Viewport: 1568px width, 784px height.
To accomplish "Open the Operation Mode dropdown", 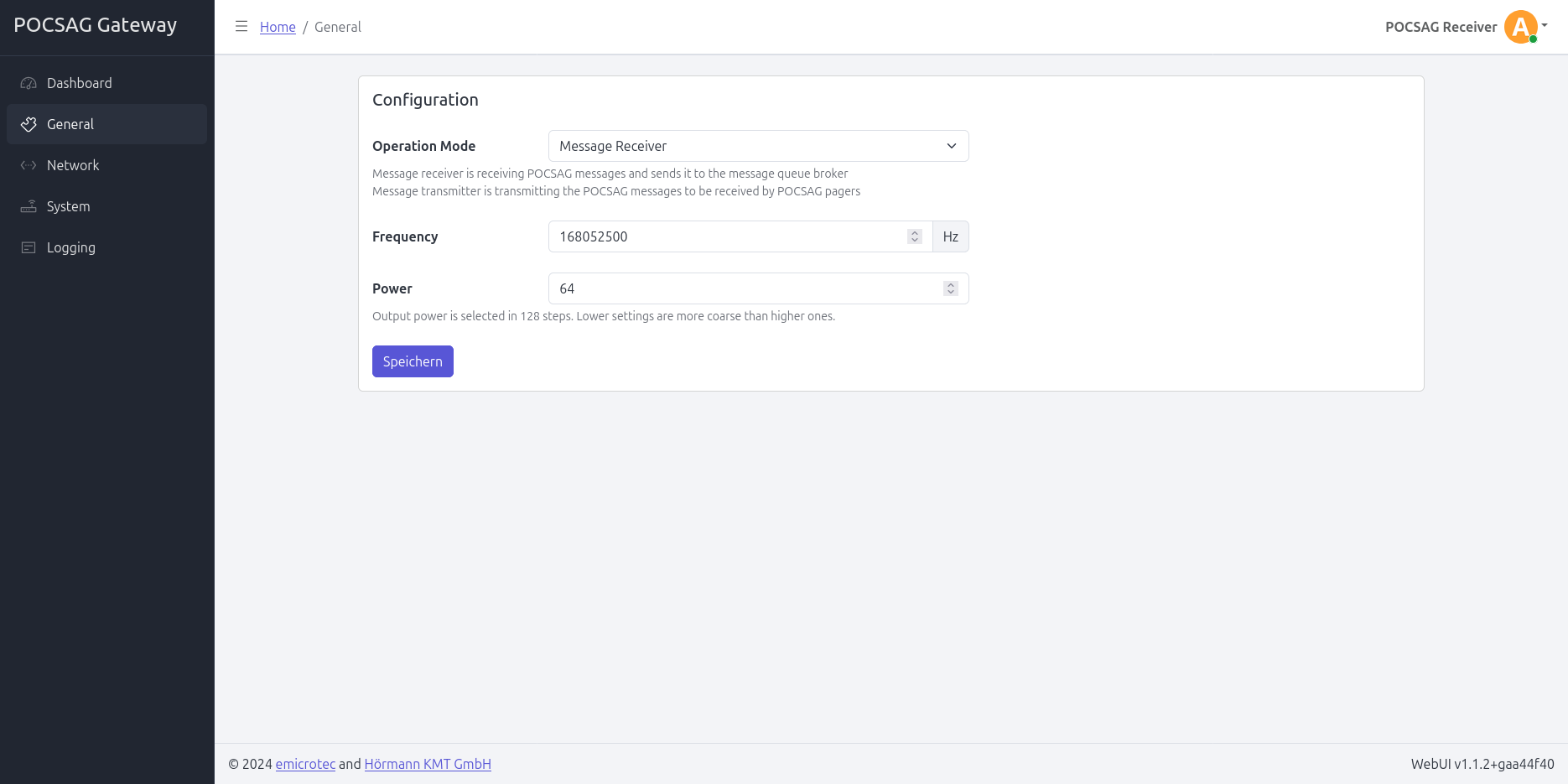I will click(x=758, y=146).
